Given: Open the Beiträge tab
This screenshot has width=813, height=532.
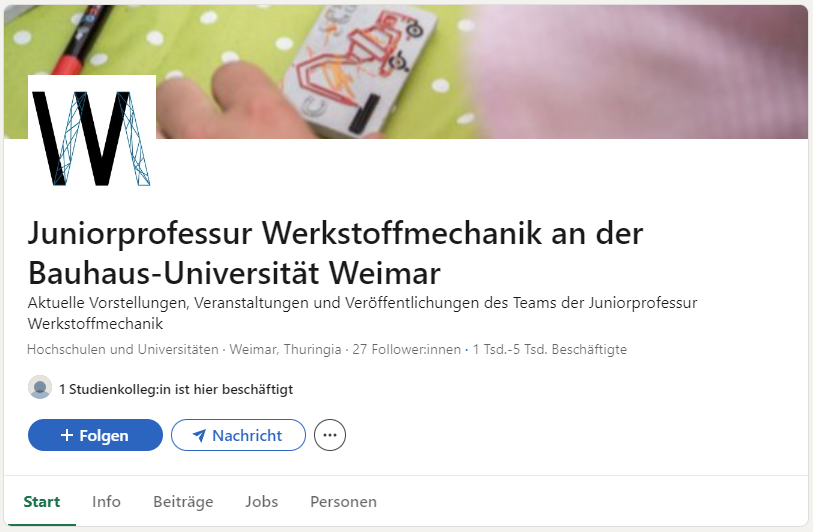Looking at the screenshot, I should point(183,501).
